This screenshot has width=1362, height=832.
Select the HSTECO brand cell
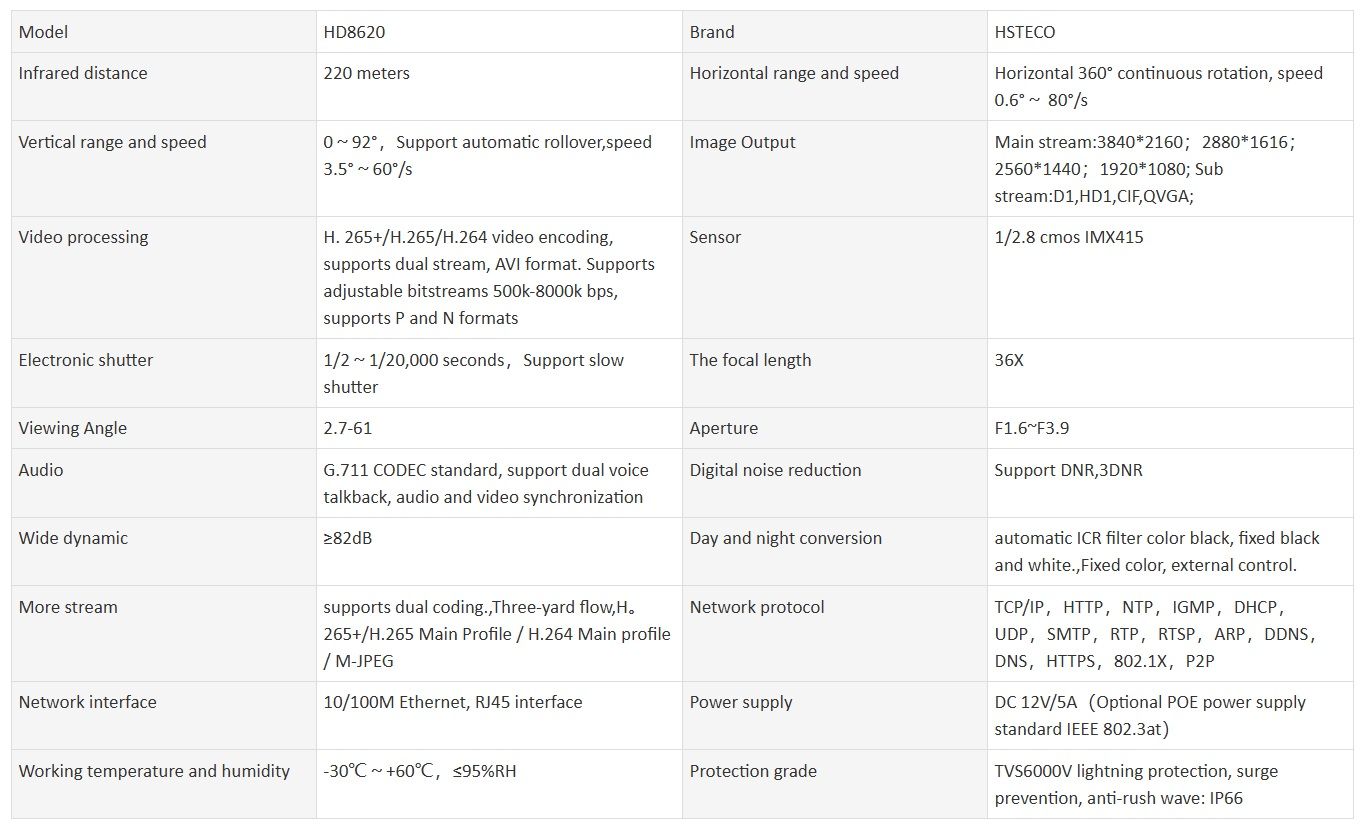[1169, 32]
